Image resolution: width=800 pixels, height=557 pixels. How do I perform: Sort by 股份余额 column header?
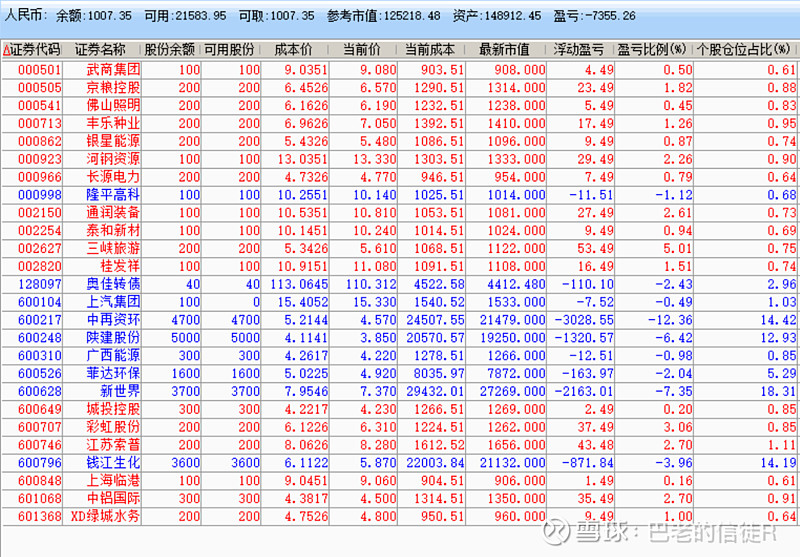tap(170, 49)
